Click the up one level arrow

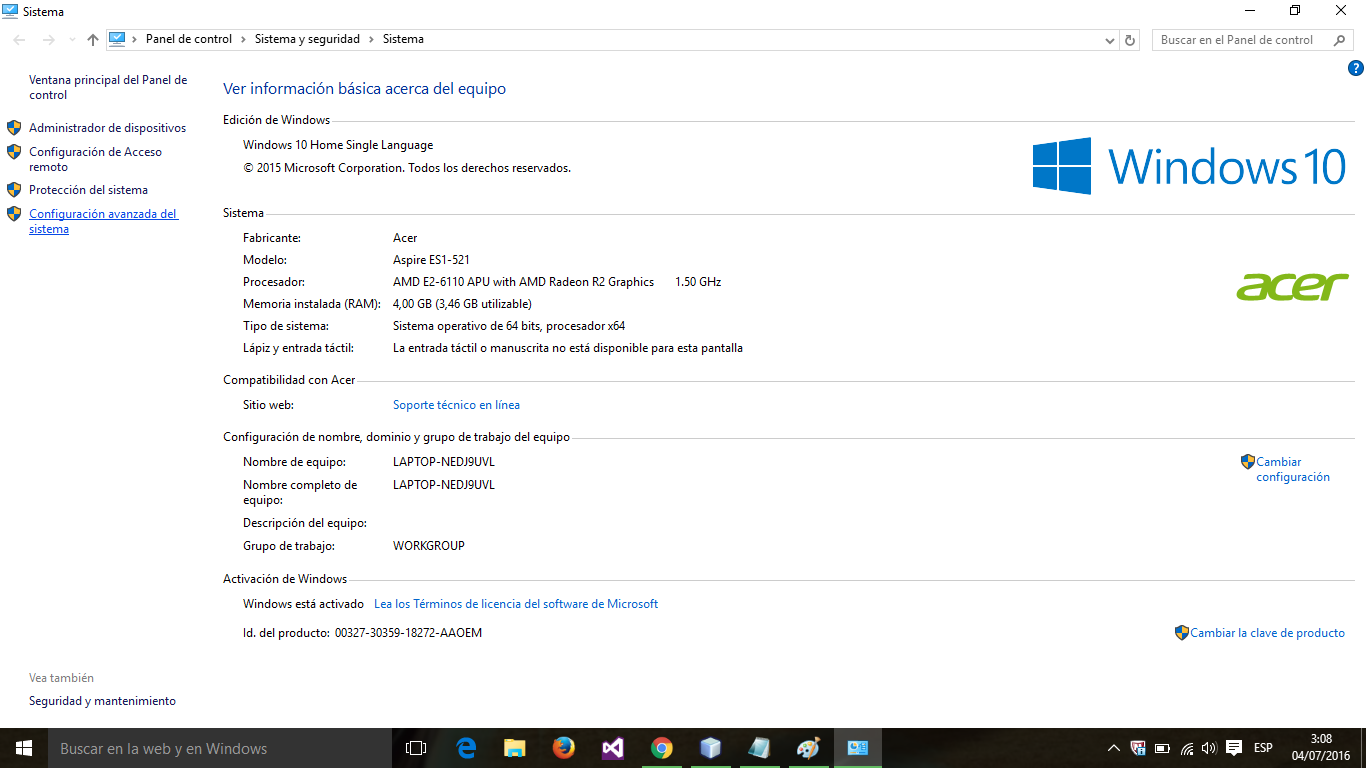point(93,40)
